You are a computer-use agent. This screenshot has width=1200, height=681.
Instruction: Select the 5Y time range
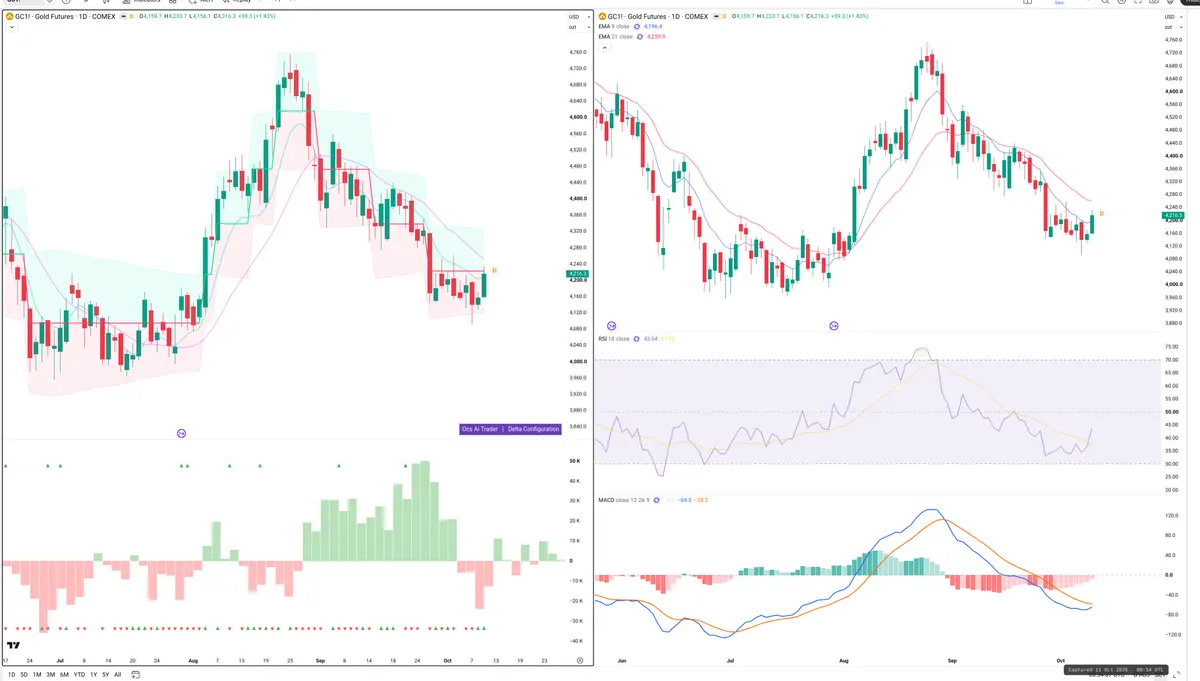(105, 675)
